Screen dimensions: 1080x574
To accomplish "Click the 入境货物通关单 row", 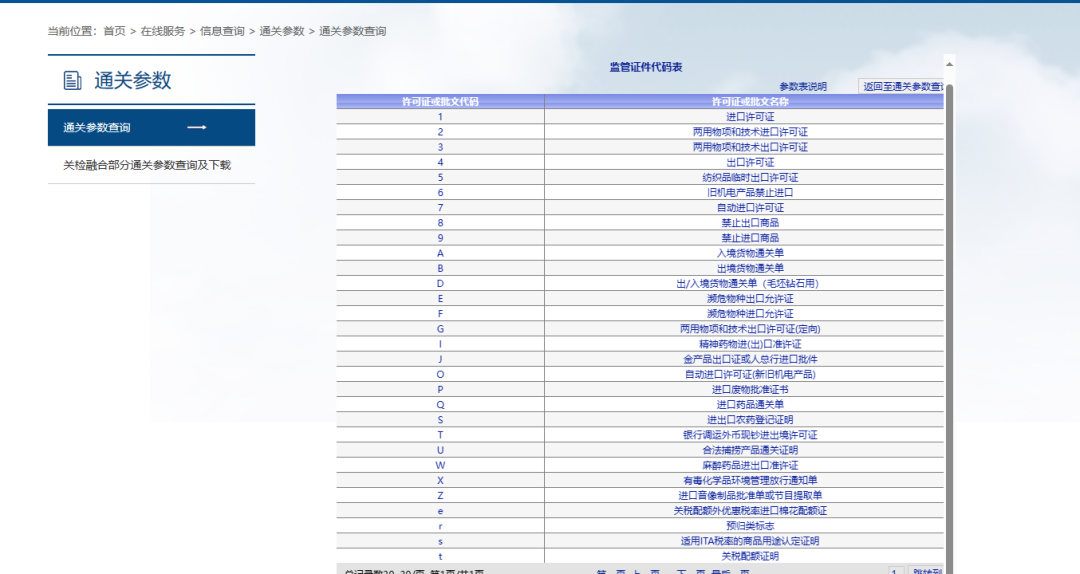I will pos(749,253).
